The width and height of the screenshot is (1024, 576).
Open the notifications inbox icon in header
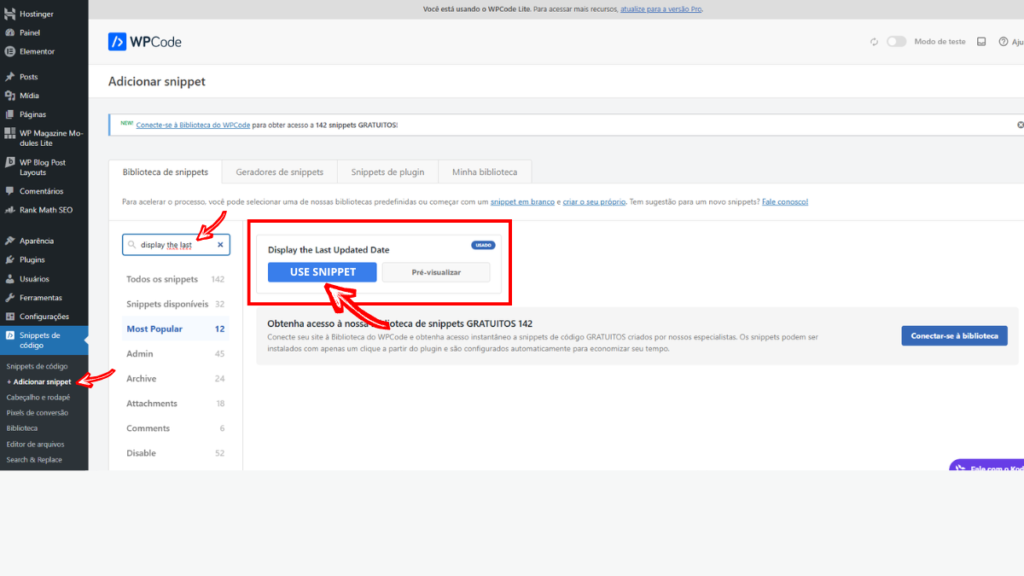pyautogui.click(x=982, y=42)
